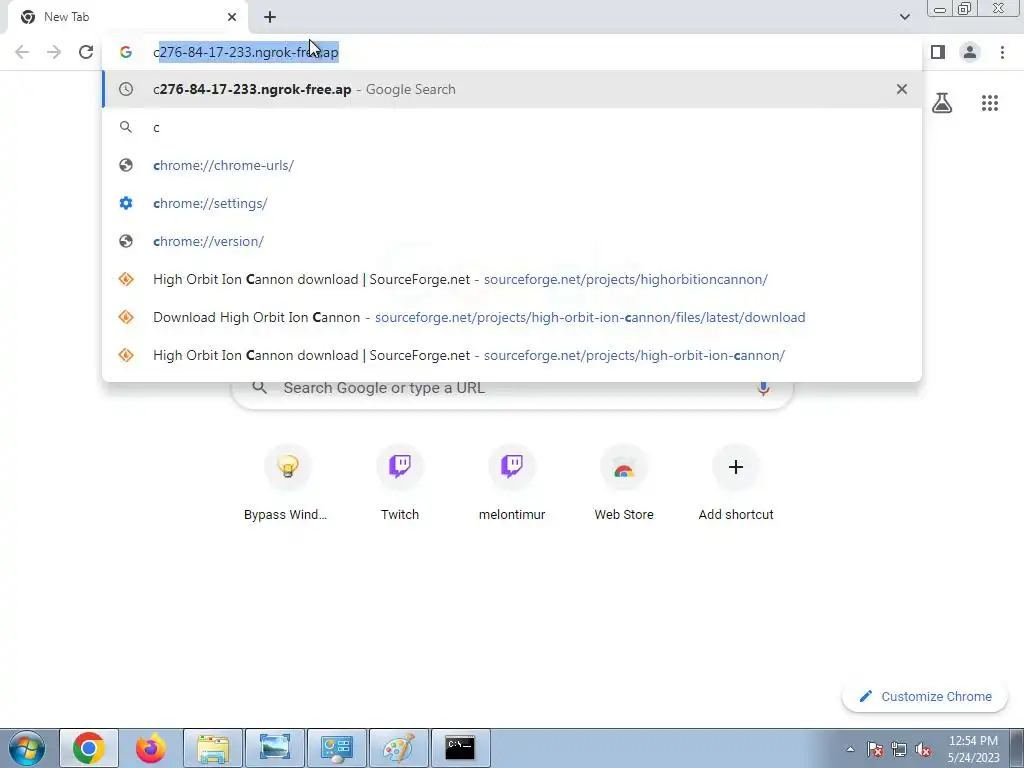Click the Google icon in address bar
The width and height of the screenshot is (1024, 768).
click(x=126, y=52)
